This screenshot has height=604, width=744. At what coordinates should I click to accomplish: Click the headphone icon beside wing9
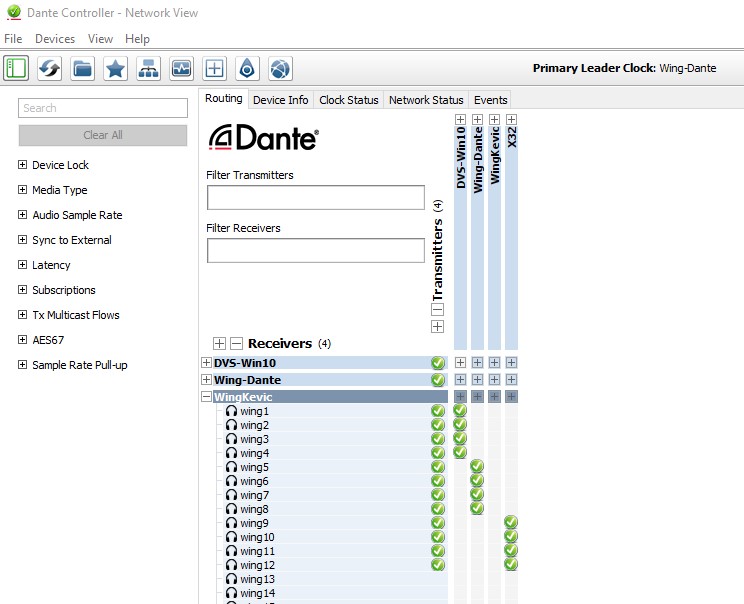click(x=232, y=523)
